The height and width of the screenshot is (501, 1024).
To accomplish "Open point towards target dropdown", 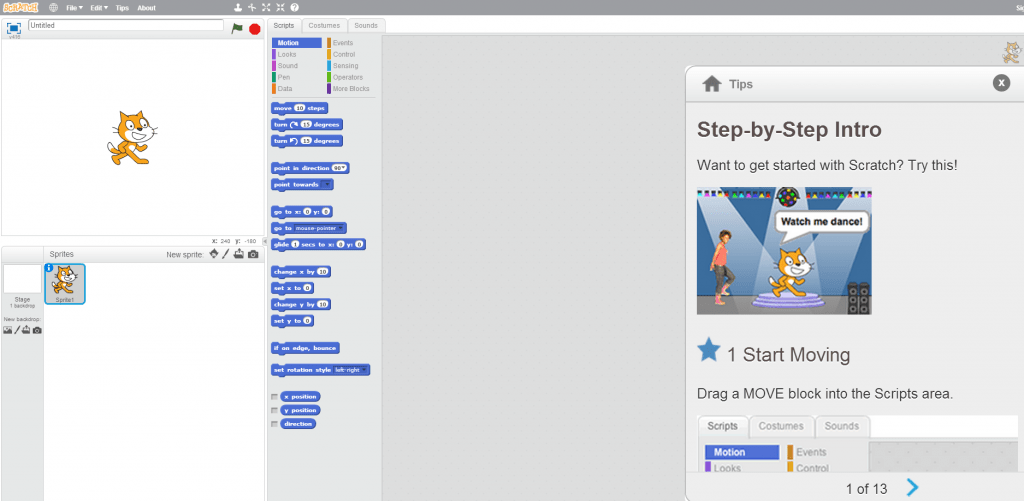I will (326, 184).
